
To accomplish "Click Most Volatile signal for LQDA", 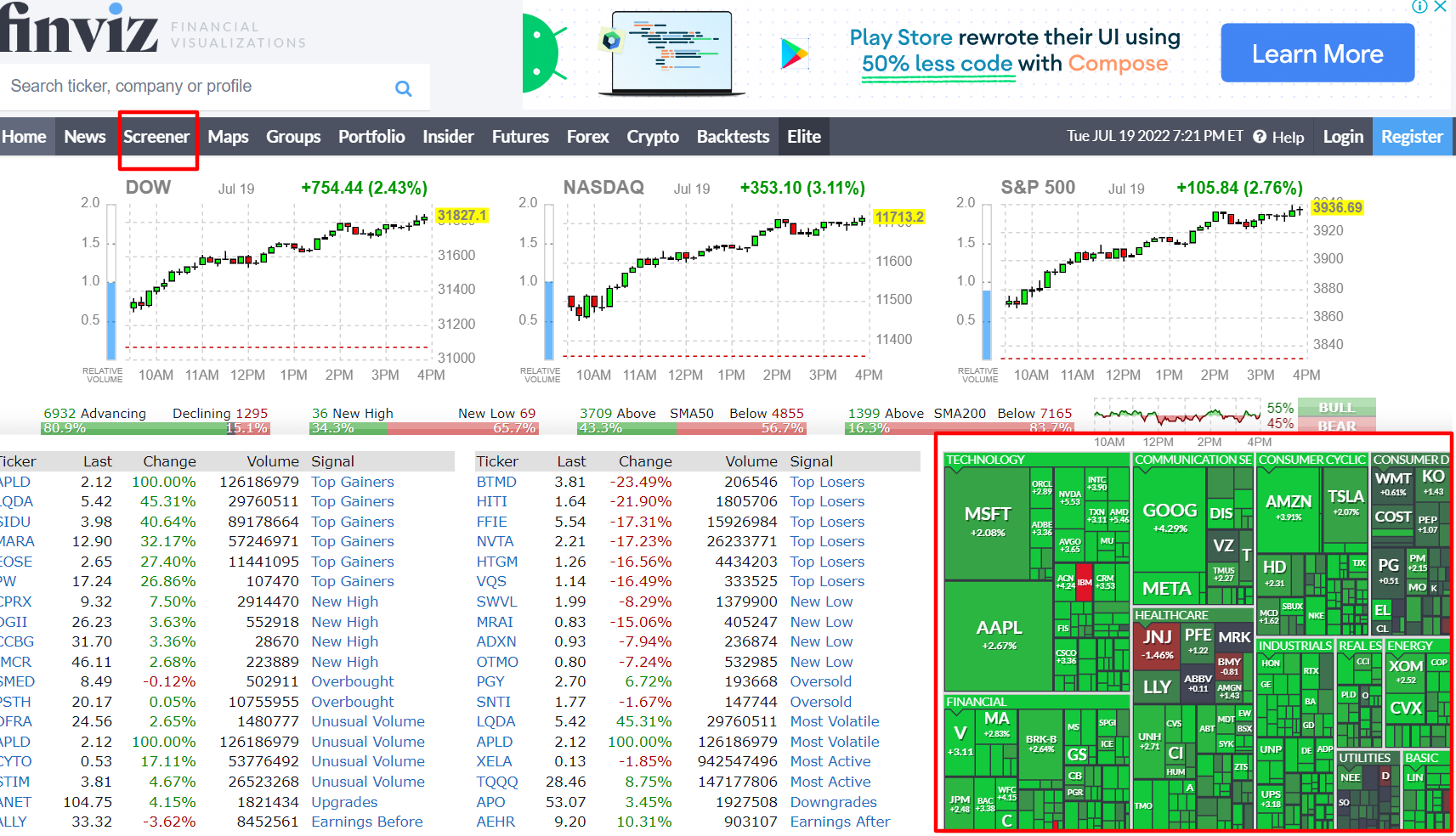I will point(835,721).
